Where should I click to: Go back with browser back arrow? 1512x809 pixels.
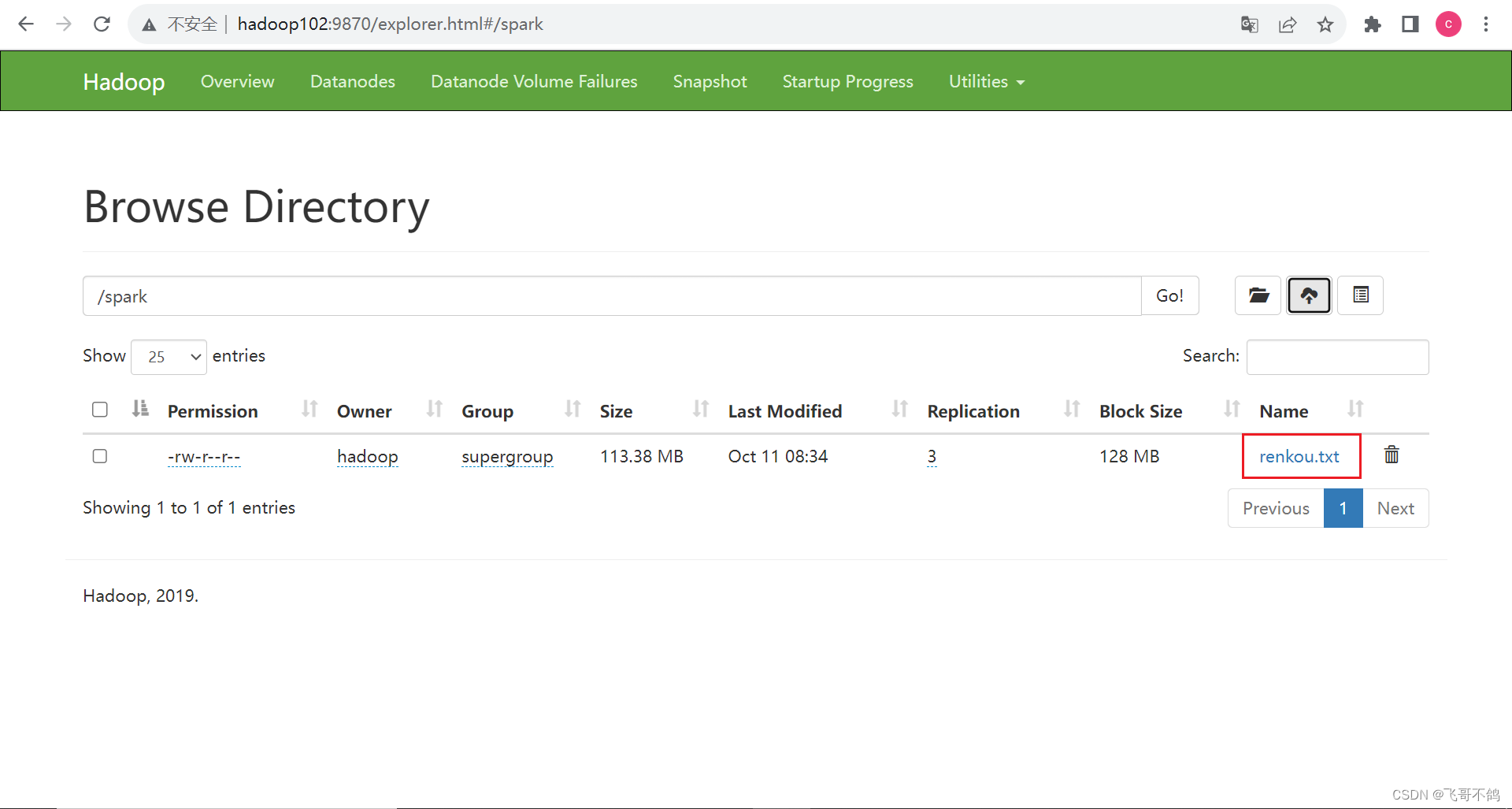(26, 24)
